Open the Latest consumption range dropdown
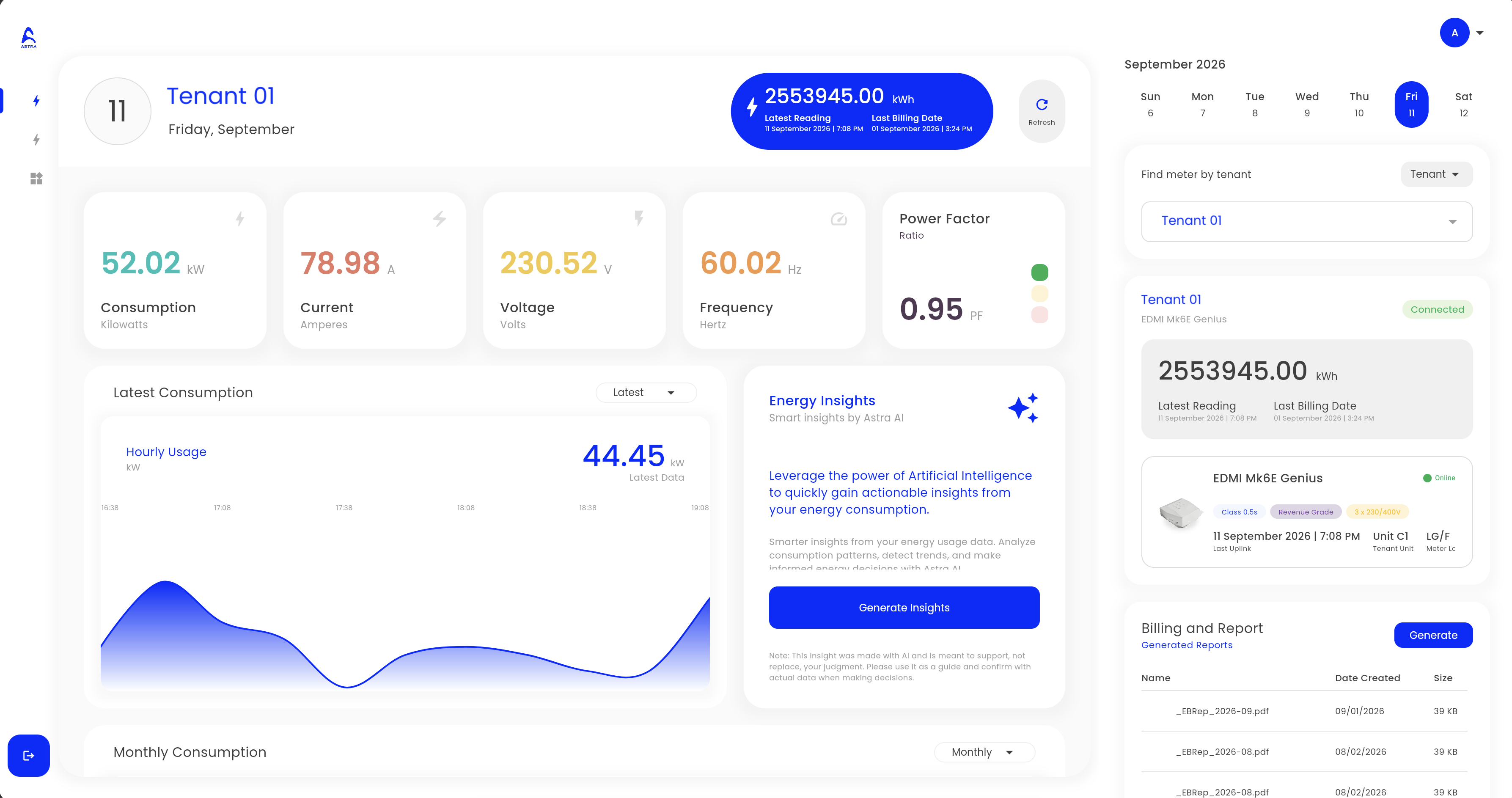 646,392
